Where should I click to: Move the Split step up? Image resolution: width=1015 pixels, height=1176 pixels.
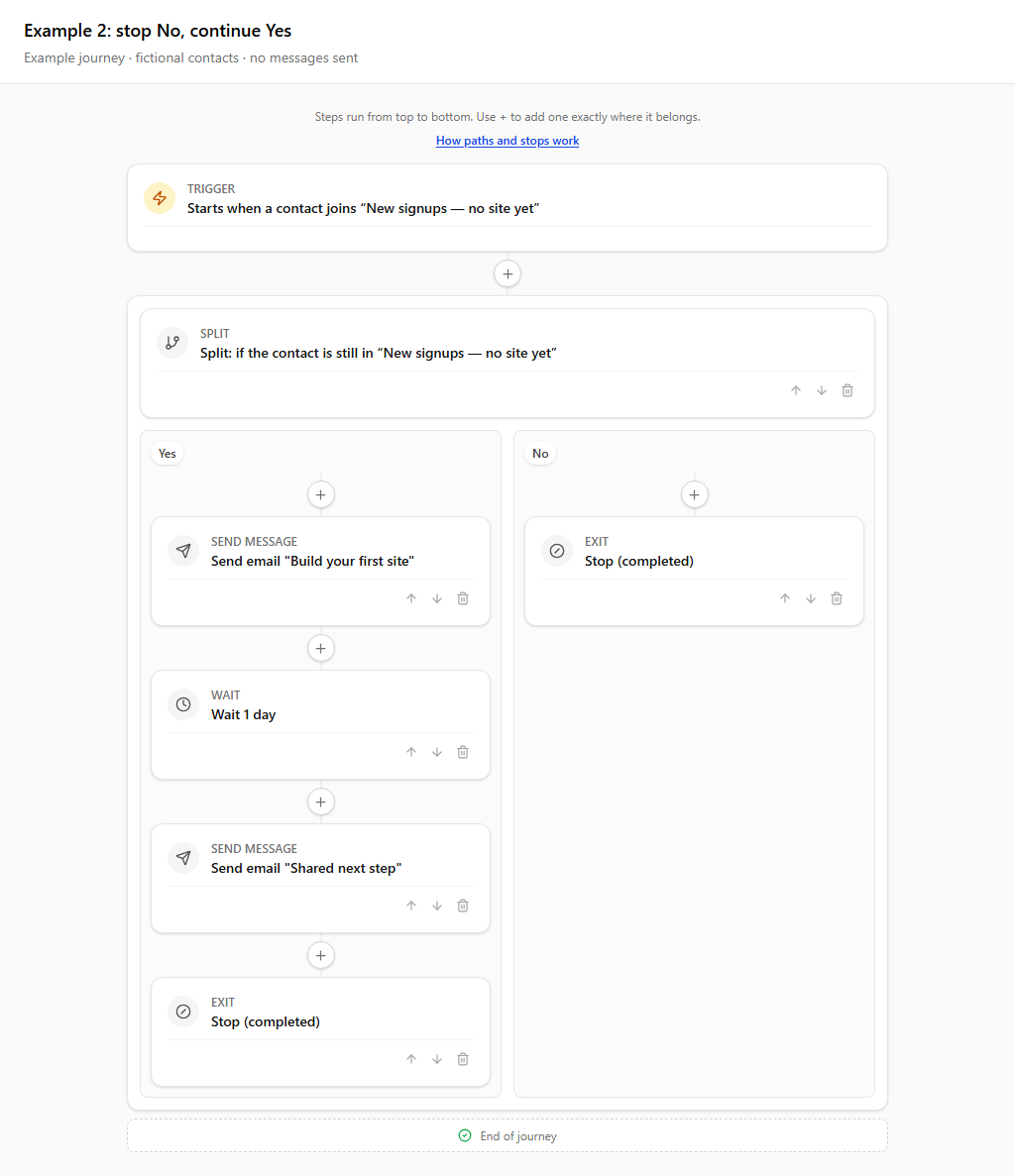[796, 390]
